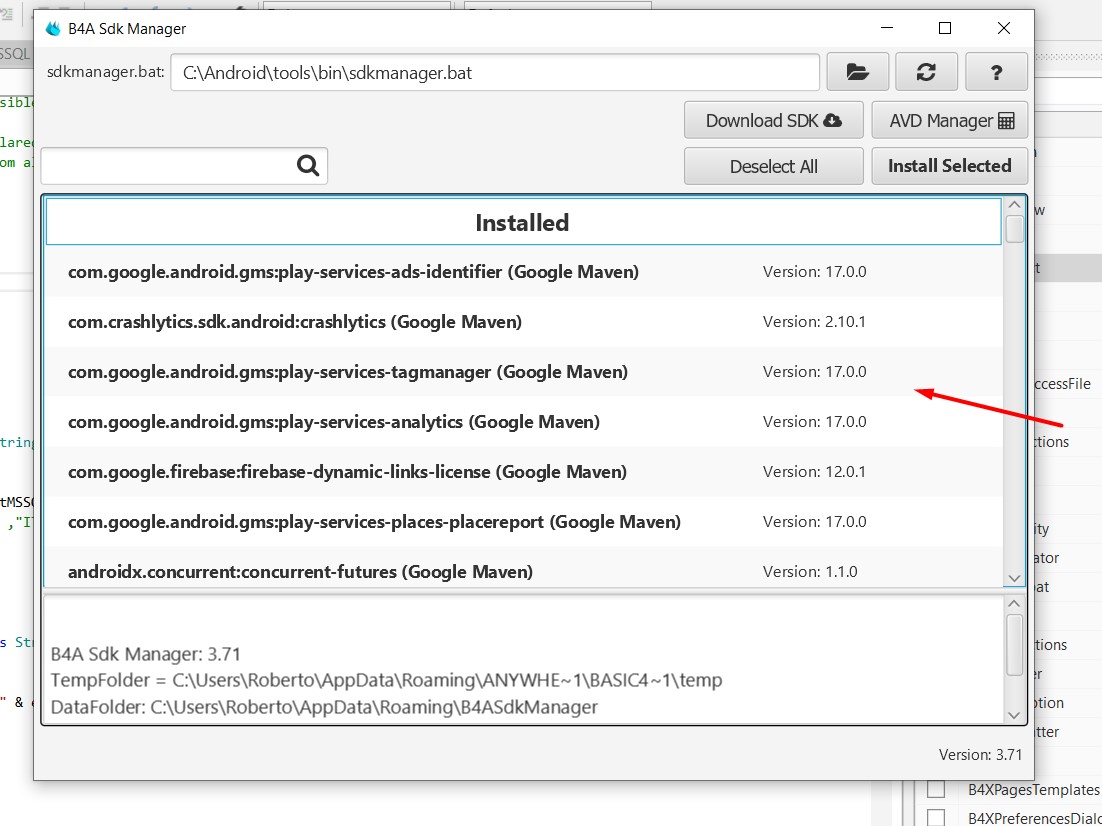Viewport: 1102px width, 826px height.
Task: Open folder browser for sdkmanager.bat path
Action: (x=857, y=72)
